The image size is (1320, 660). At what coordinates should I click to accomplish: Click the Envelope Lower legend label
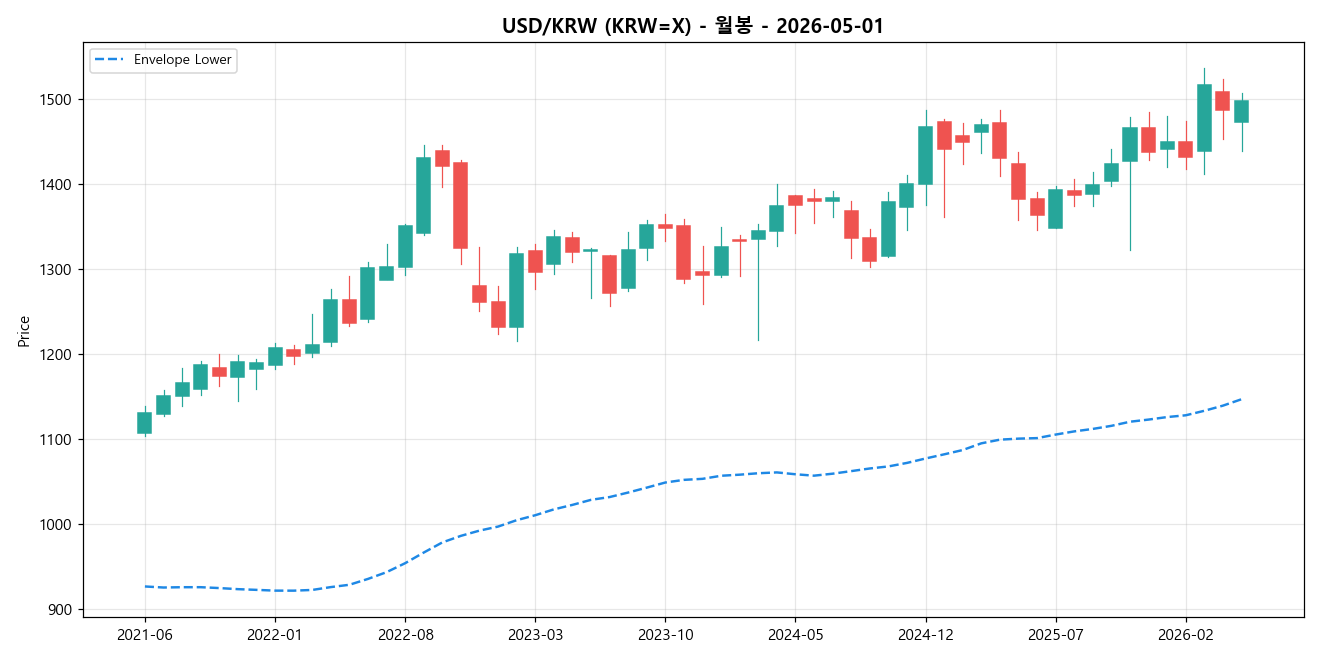point(182,60)
